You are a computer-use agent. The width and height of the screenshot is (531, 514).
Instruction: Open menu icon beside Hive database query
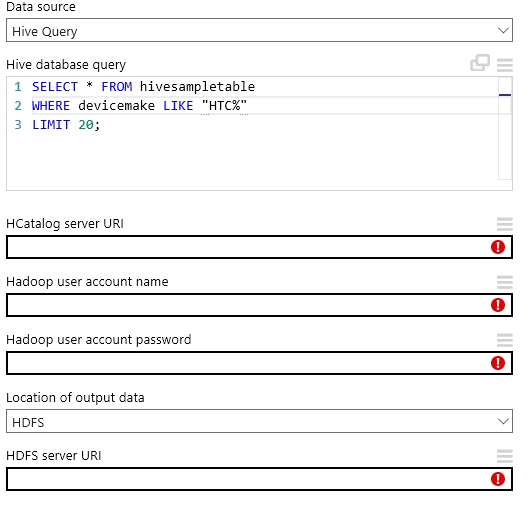(505, 65)
